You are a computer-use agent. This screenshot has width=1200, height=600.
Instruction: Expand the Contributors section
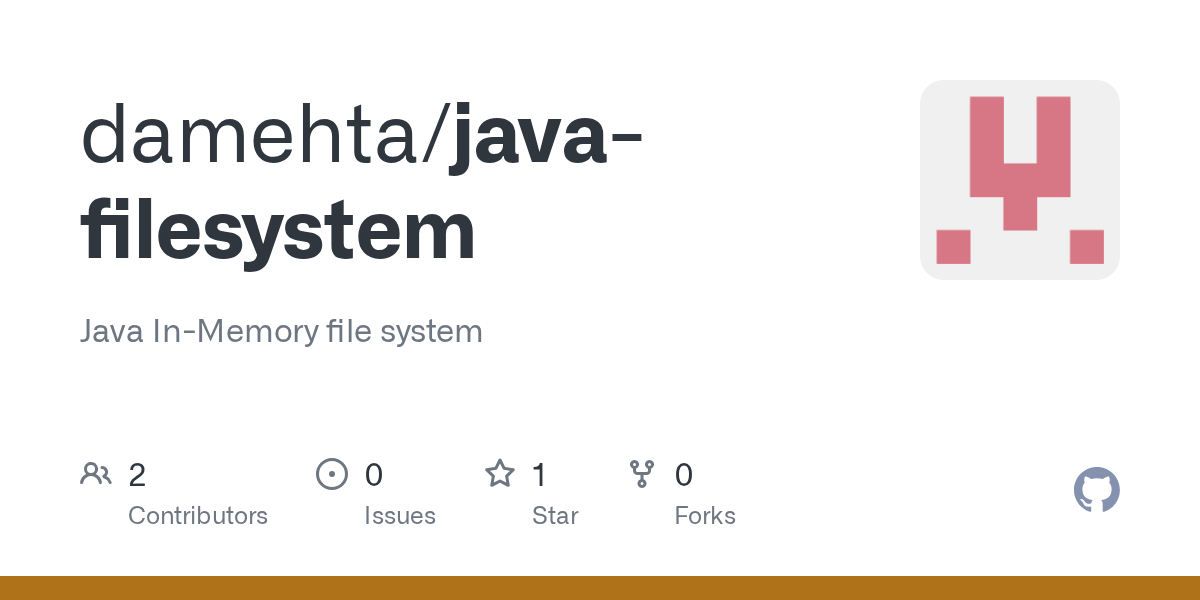pyautogui.click(x=198, y=515)
